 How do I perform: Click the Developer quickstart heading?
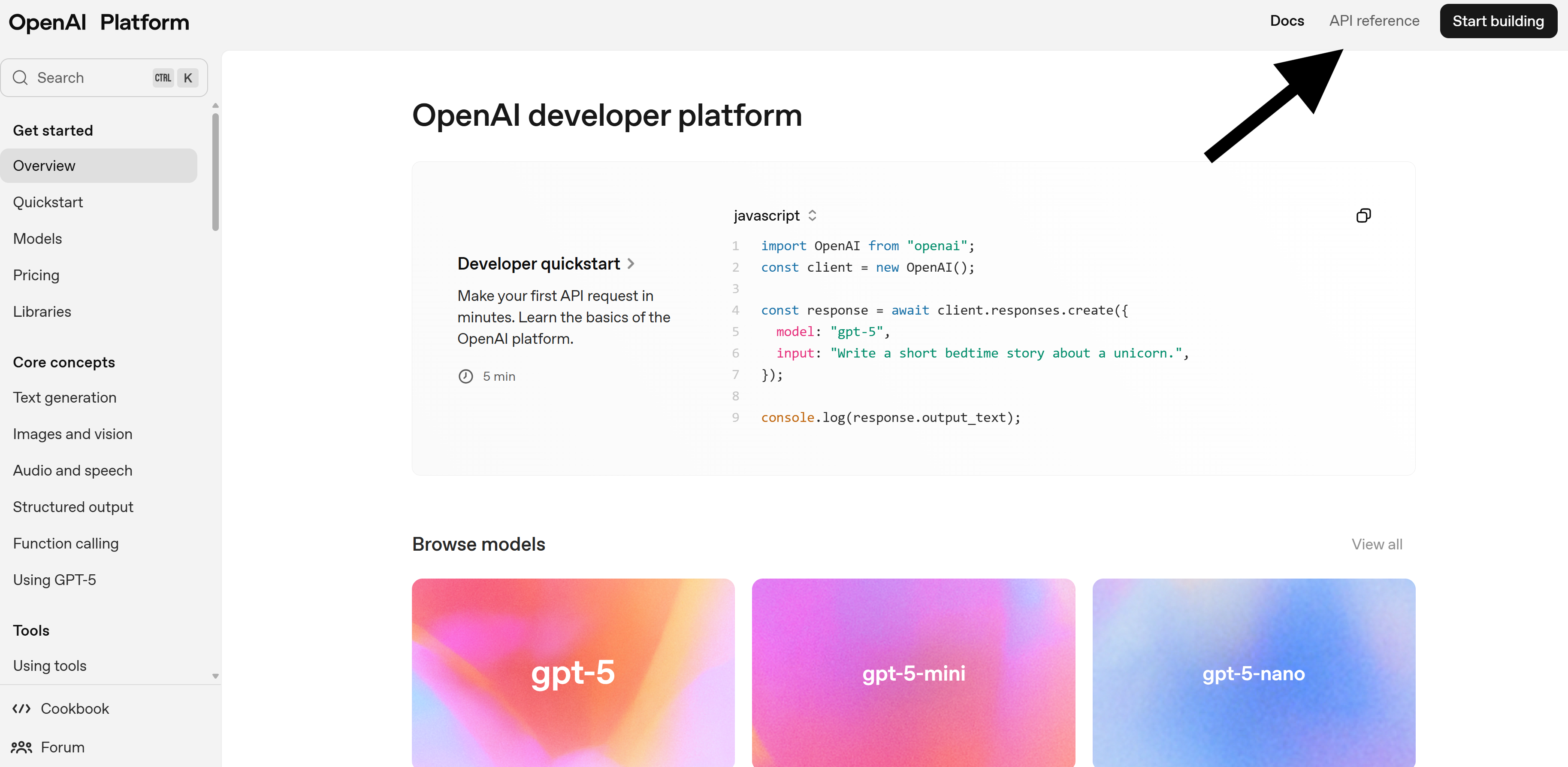tap(539, 264)
